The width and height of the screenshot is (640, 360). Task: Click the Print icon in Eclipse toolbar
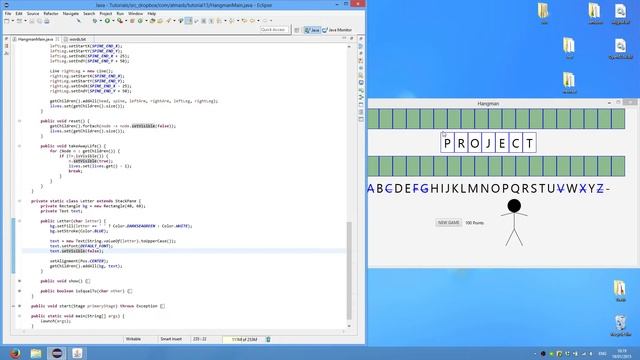47,21
